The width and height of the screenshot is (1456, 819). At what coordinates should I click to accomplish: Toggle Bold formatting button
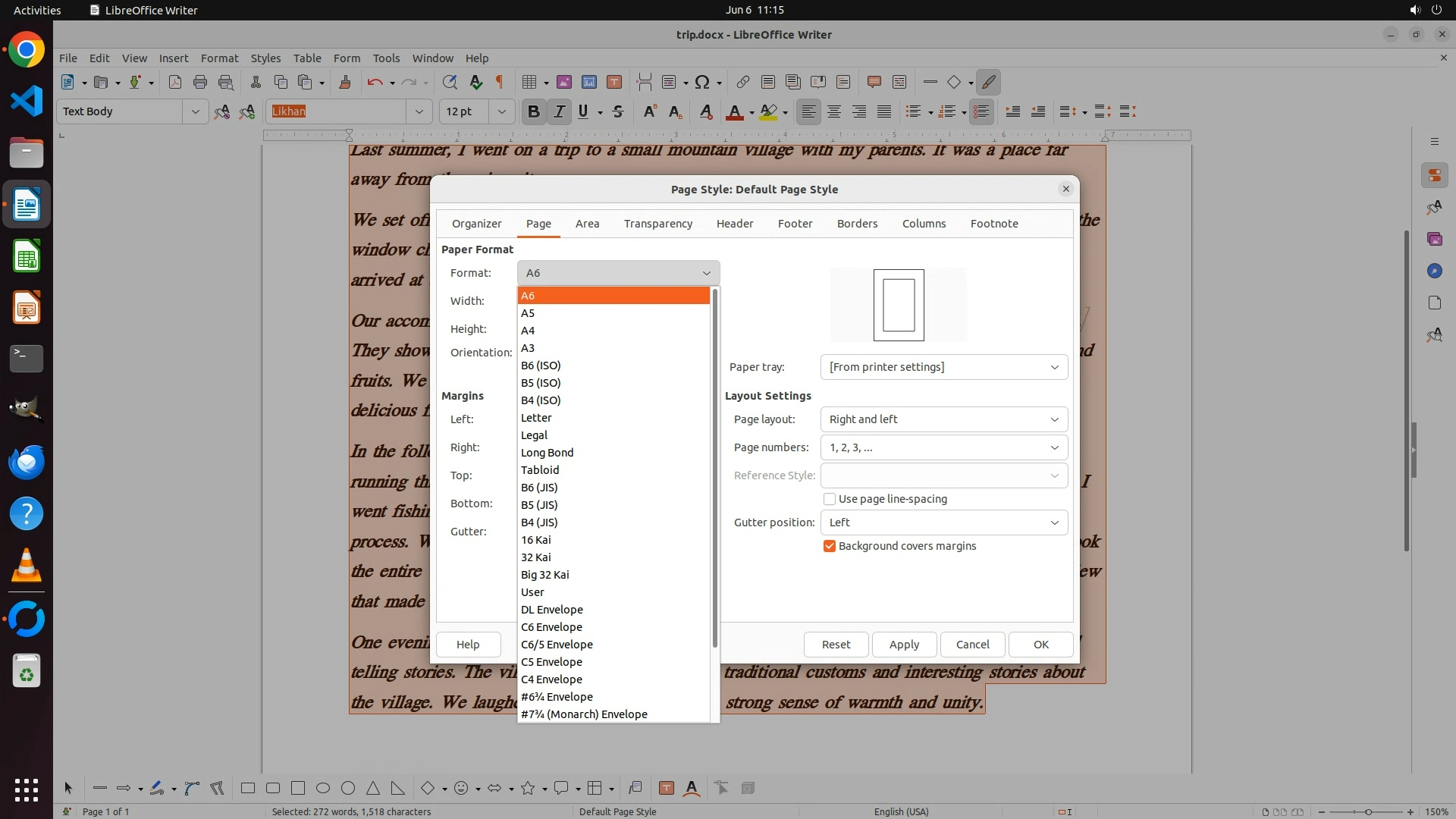533,111
